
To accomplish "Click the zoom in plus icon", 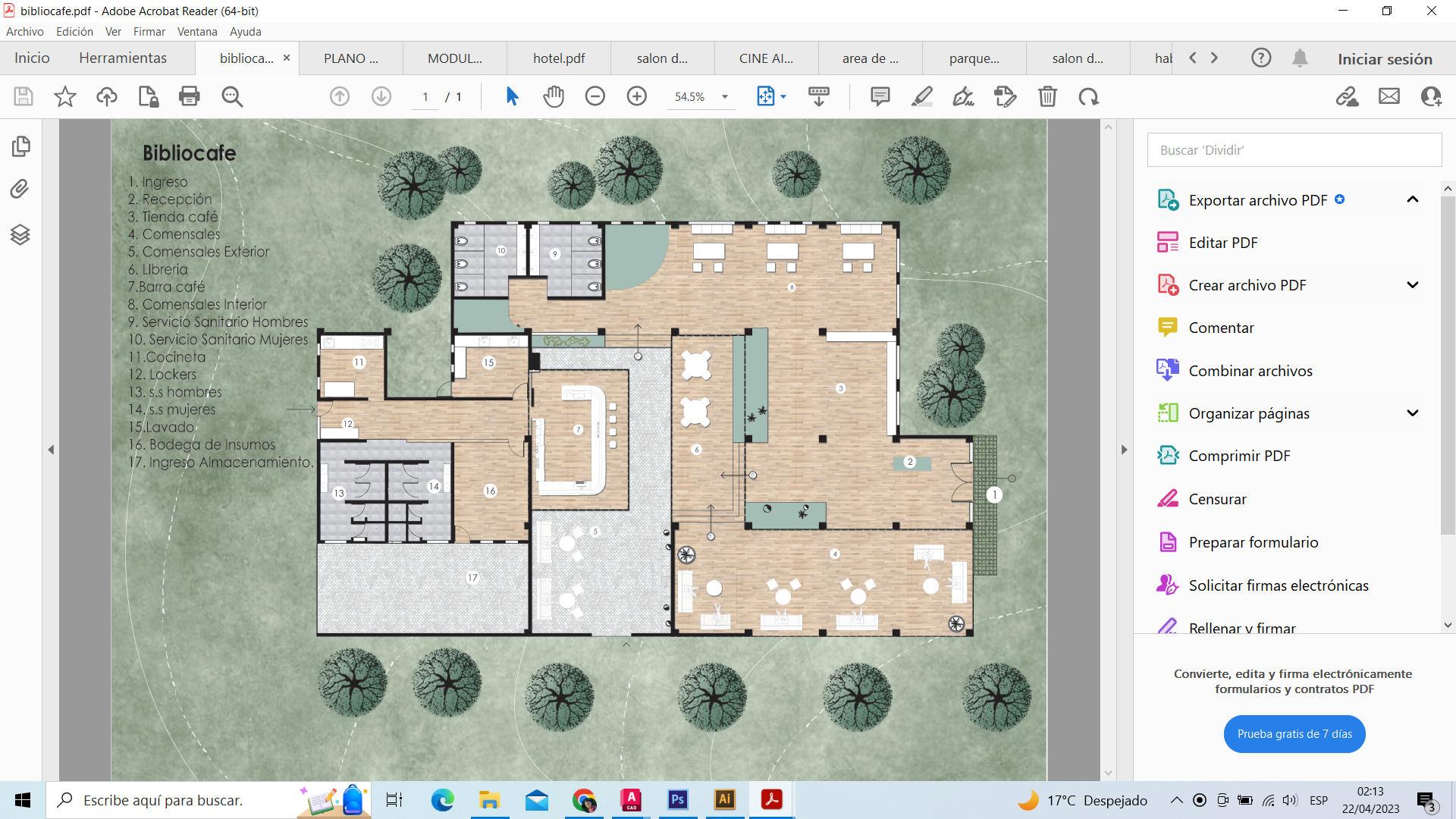I will (x=637, y=96).
